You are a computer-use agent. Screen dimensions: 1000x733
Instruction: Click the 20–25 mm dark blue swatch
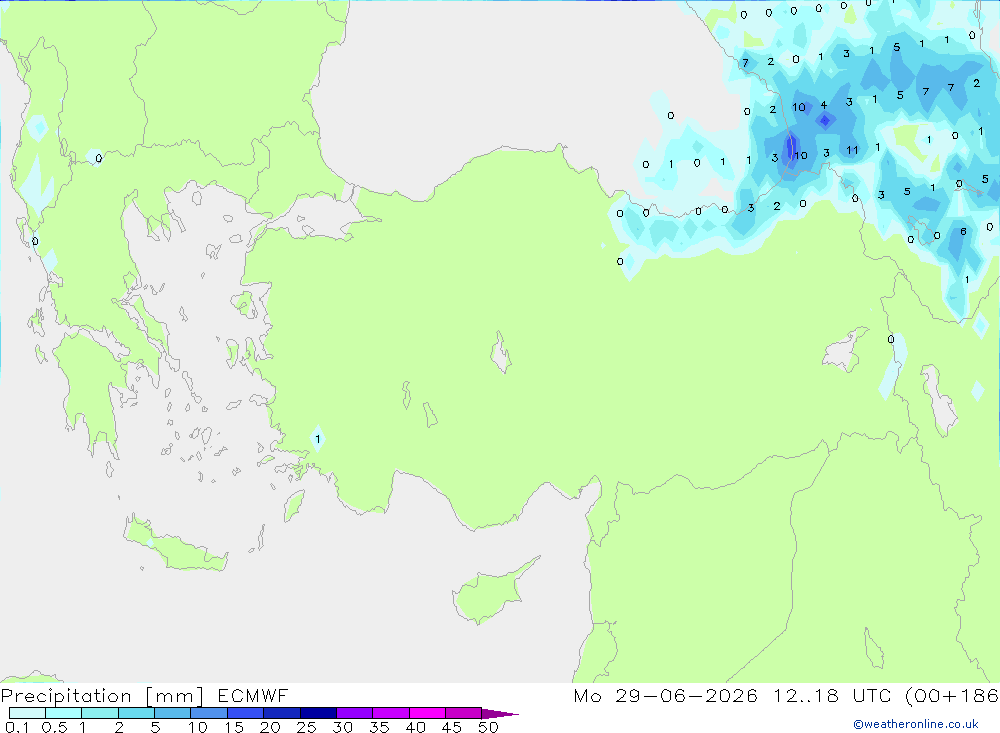click(281, 713)
